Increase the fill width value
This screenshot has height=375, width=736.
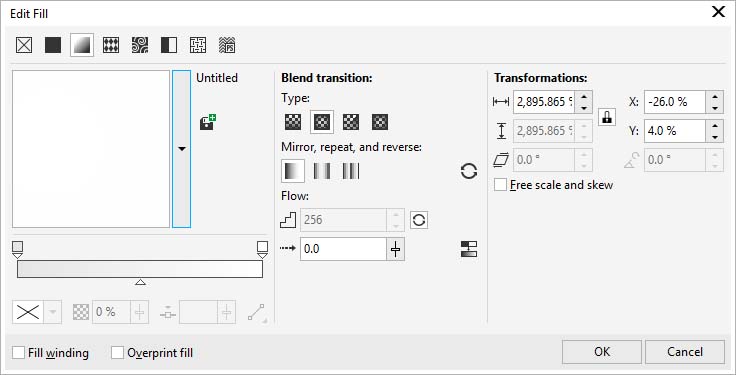pyautogui.click(x=583, y=97)
